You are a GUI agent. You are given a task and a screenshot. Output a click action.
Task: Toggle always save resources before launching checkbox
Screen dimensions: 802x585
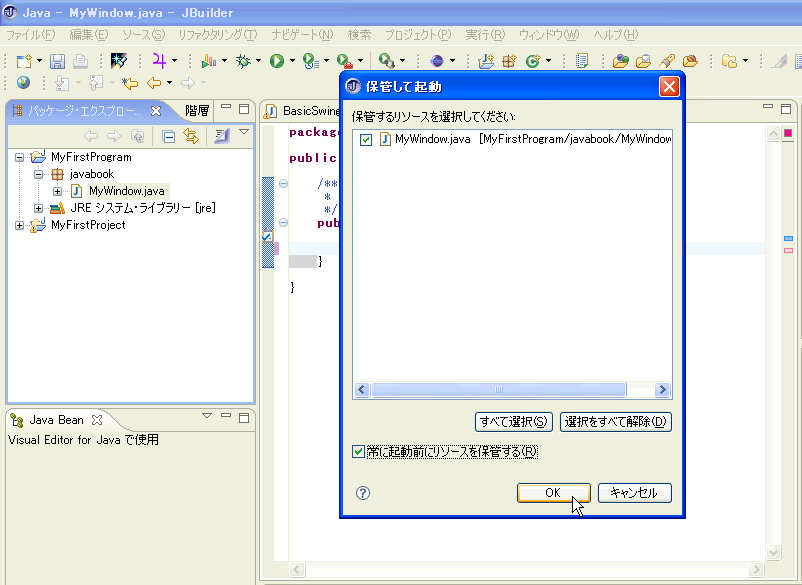[x=359, y=452]
